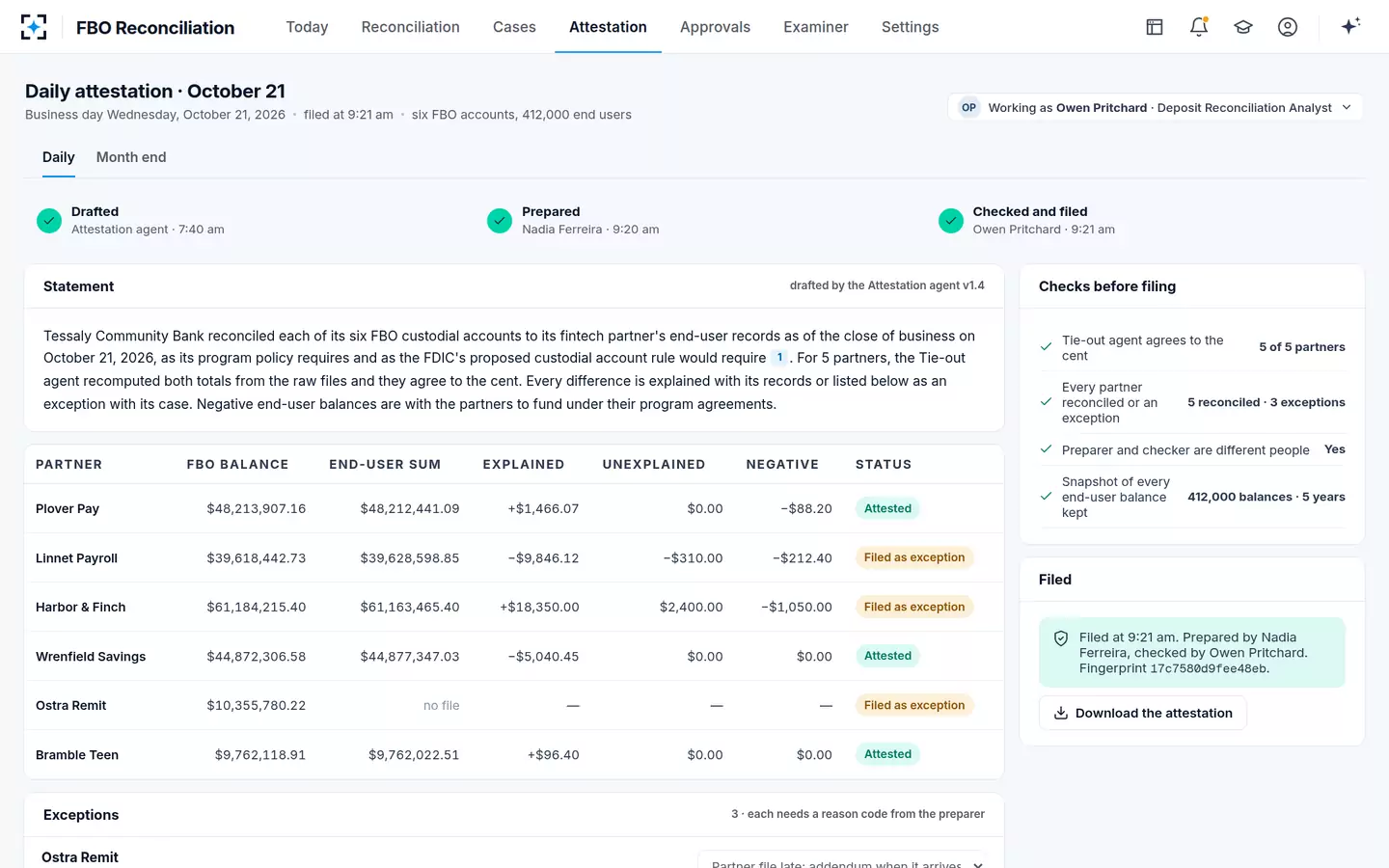Open the graduation cap learning icon
Viewport: 1389px width, 868px height.
click(x=1243, y=27)
